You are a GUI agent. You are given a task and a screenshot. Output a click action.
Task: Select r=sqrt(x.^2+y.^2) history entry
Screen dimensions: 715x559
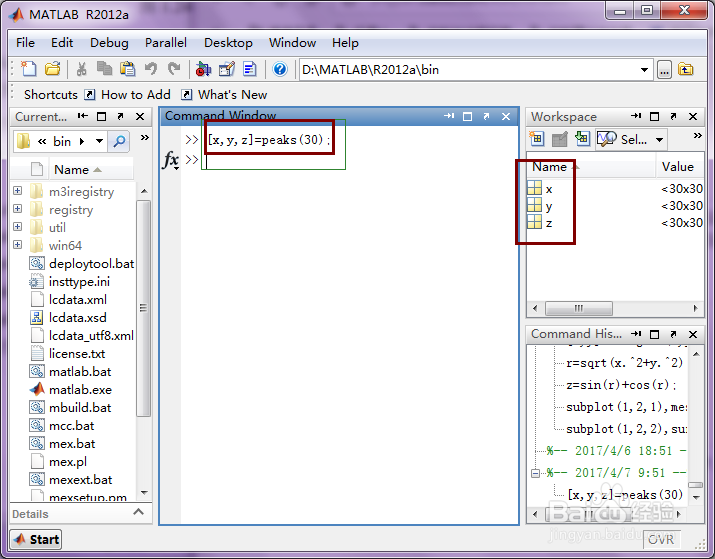pyautogui.click(x=624, y=363)
